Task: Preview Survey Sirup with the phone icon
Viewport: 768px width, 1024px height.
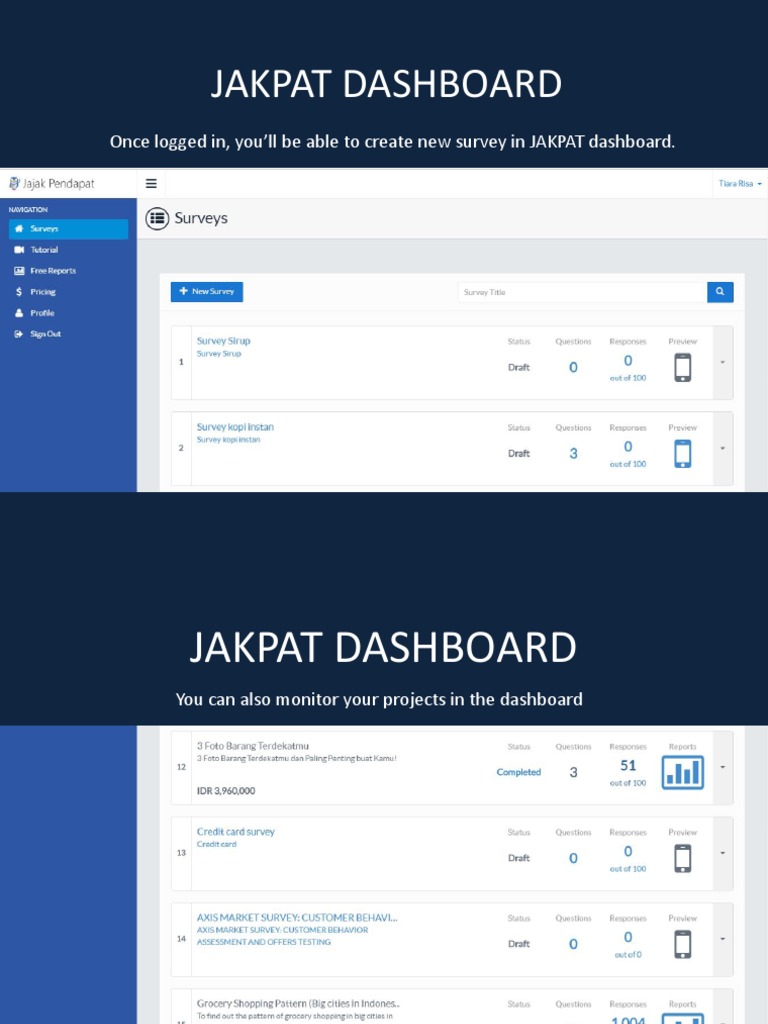Action: (682, 367)
